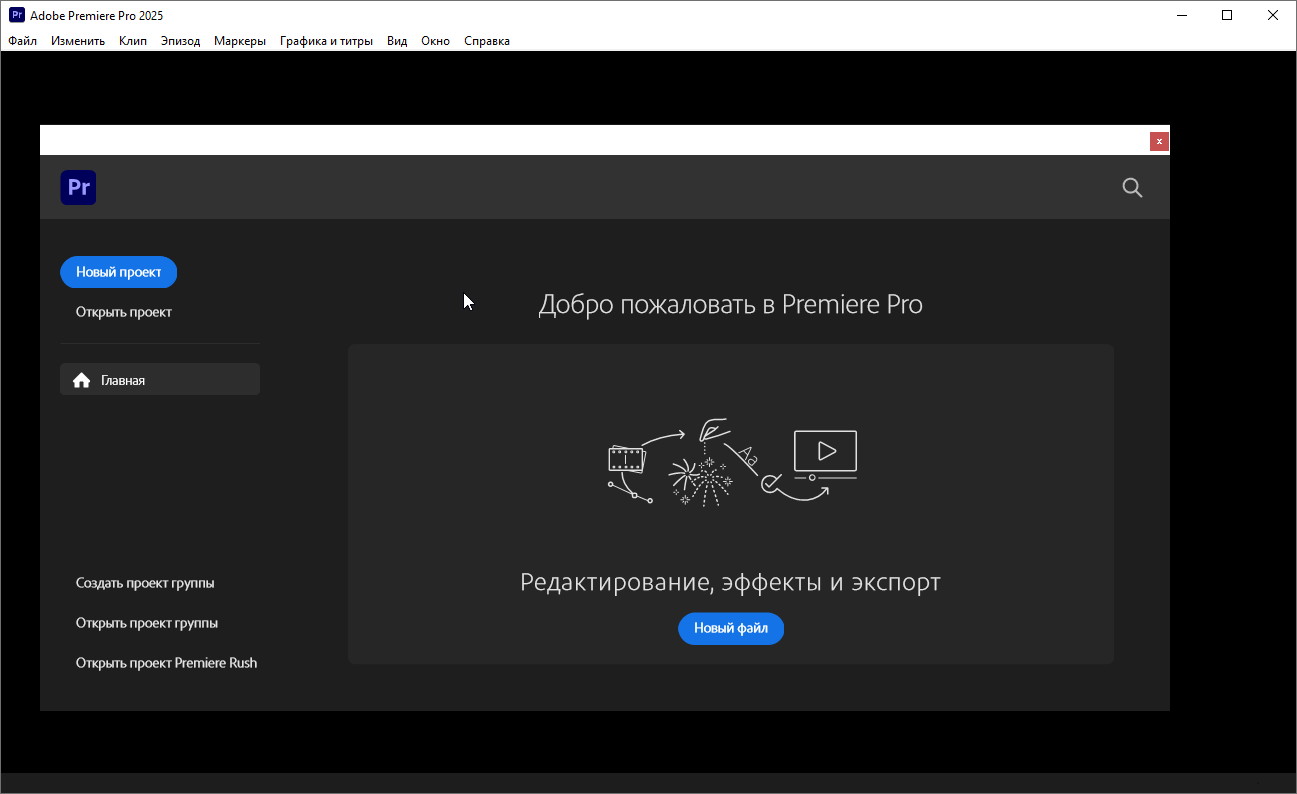
Task: Click Открыть проект группы
Action: click(x=147, y=623)
